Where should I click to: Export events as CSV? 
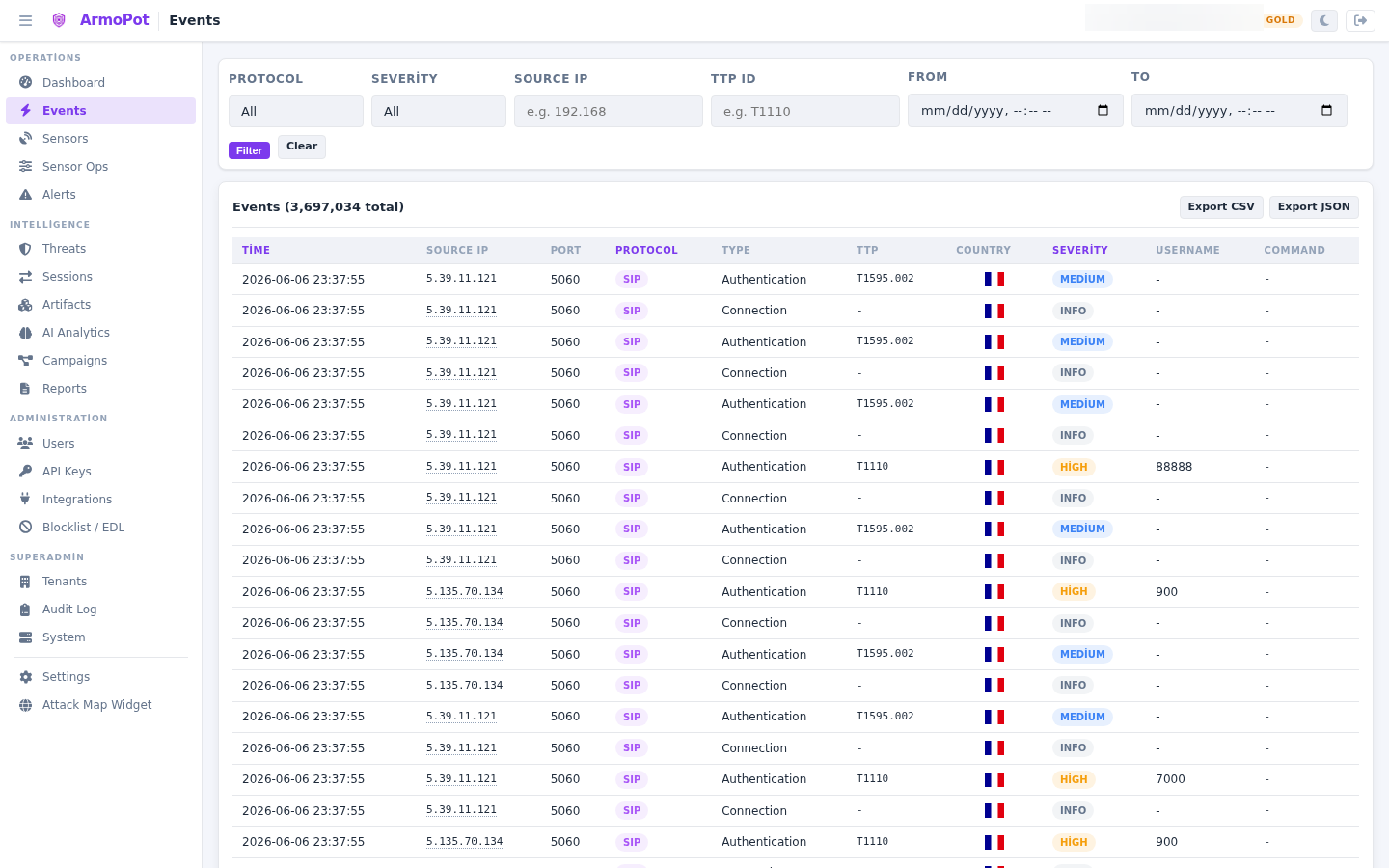[1221, 206]
